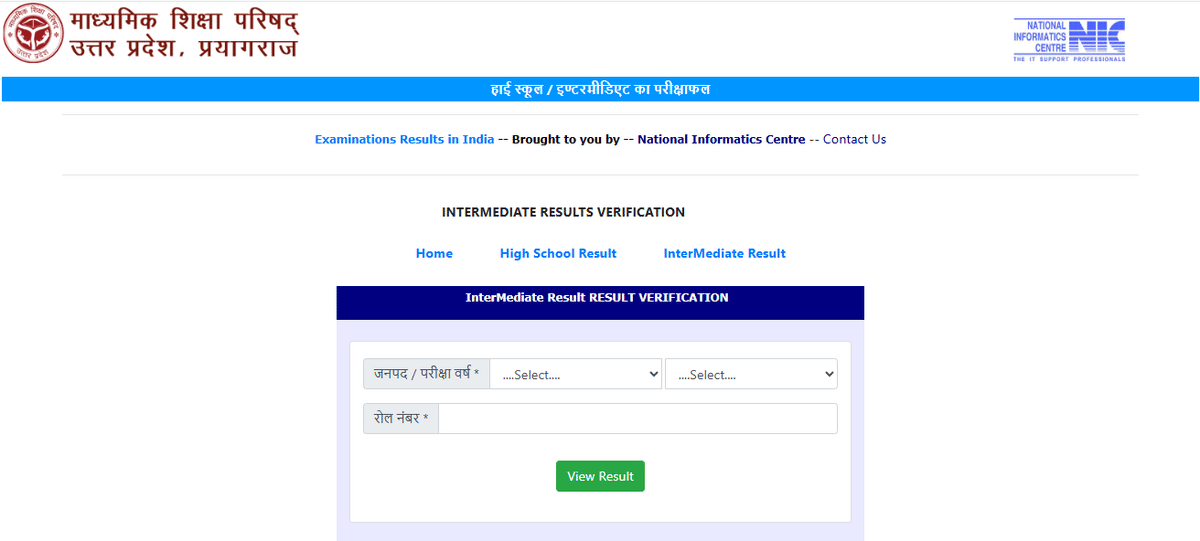The height and width of the screenshot is (541, 1200).
Task: Open the InterMediate Result page
Action: 725,254
